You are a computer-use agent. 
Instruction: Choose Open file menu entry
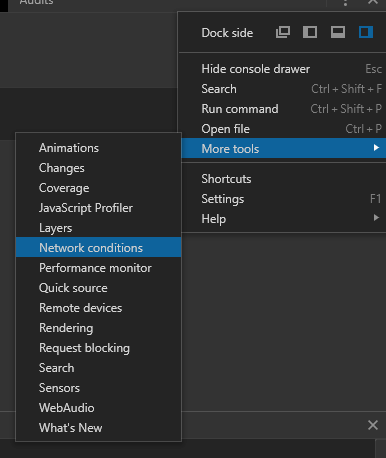(284, 129)
